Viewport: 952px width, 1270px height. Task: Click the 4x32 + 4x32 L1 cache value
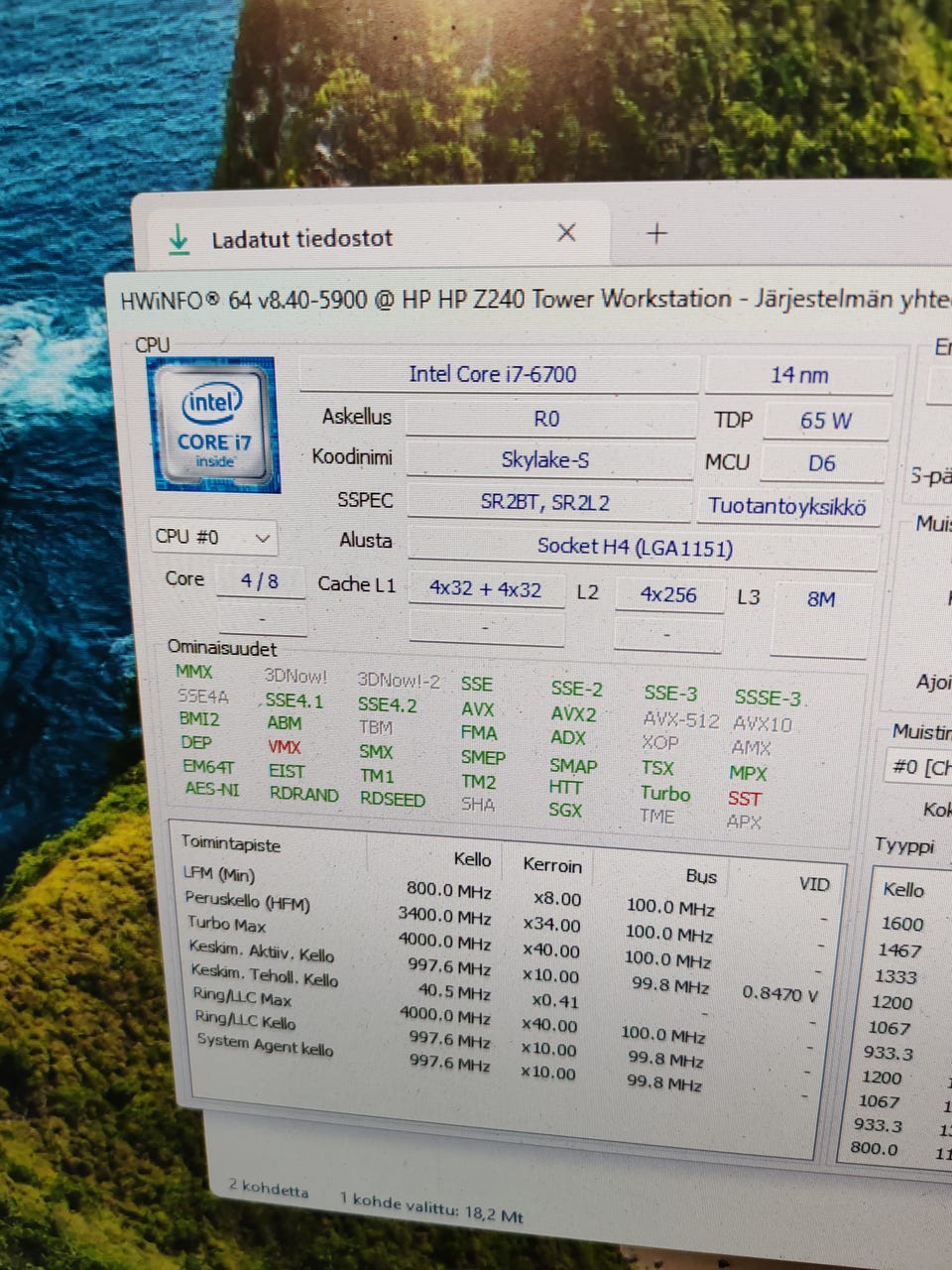pyautogui.click(x=486, y=588)
